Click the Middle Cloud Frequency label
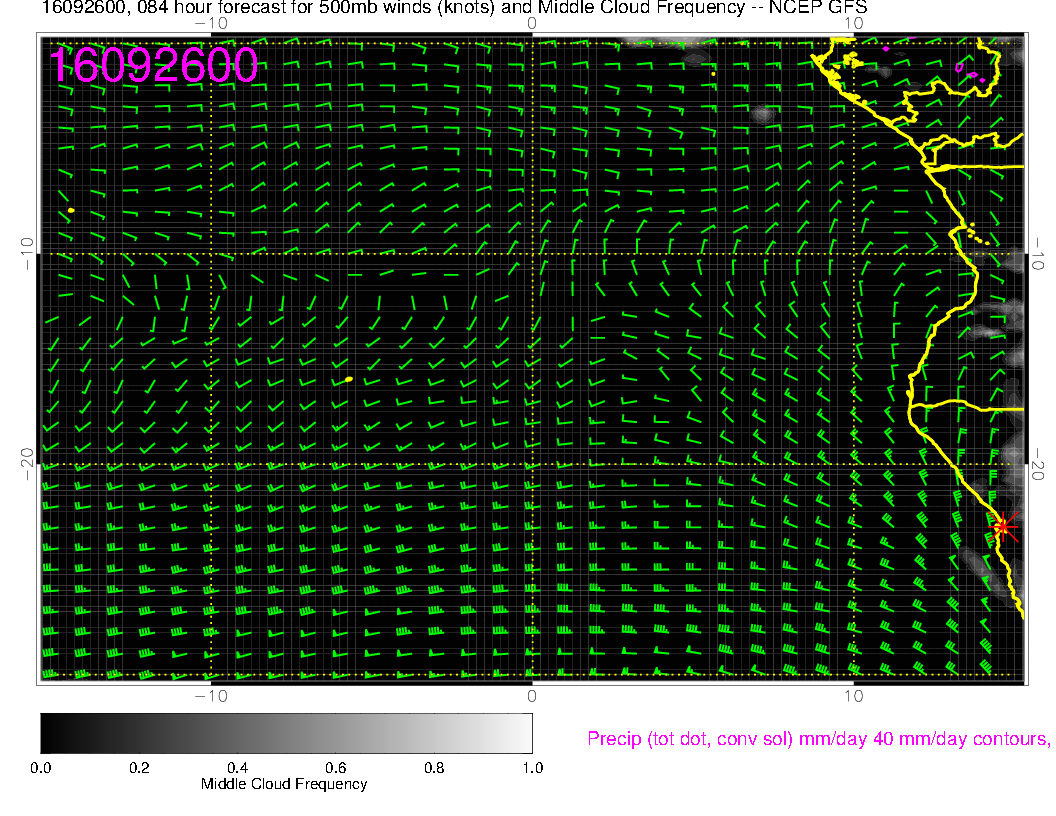 pyautogui.click(x=284, y=784)
